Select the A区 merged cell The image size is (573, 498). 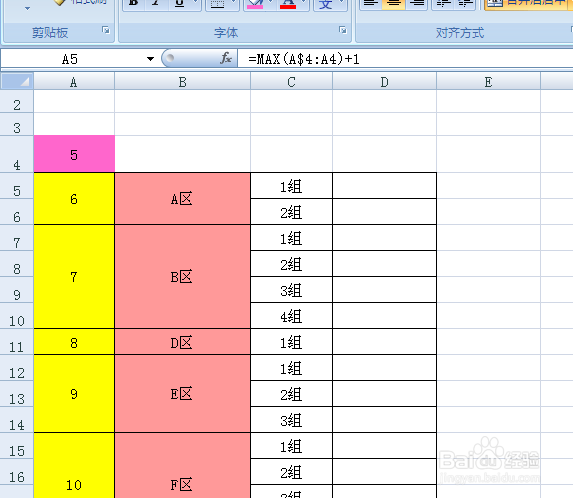point(182,198)
